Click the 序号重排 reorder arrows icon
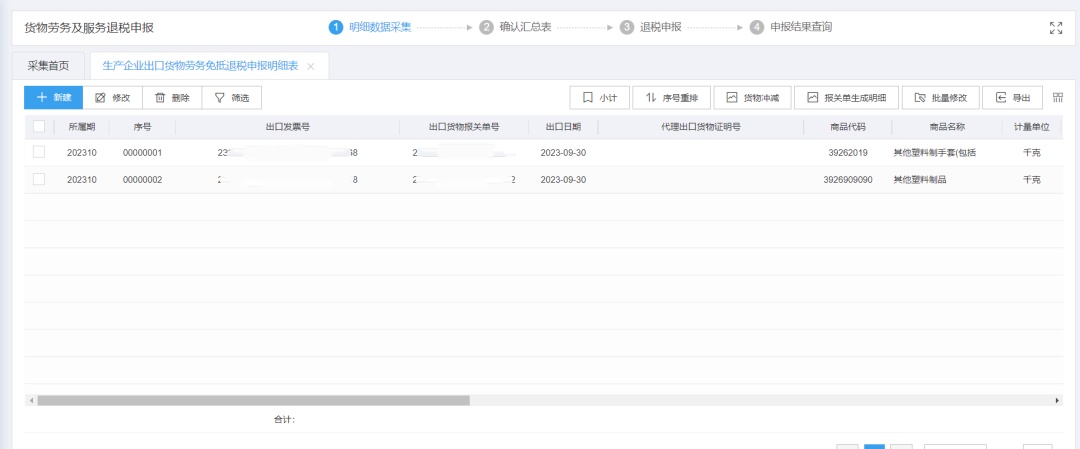This screenshot has height=449, width=1080. 651,98
